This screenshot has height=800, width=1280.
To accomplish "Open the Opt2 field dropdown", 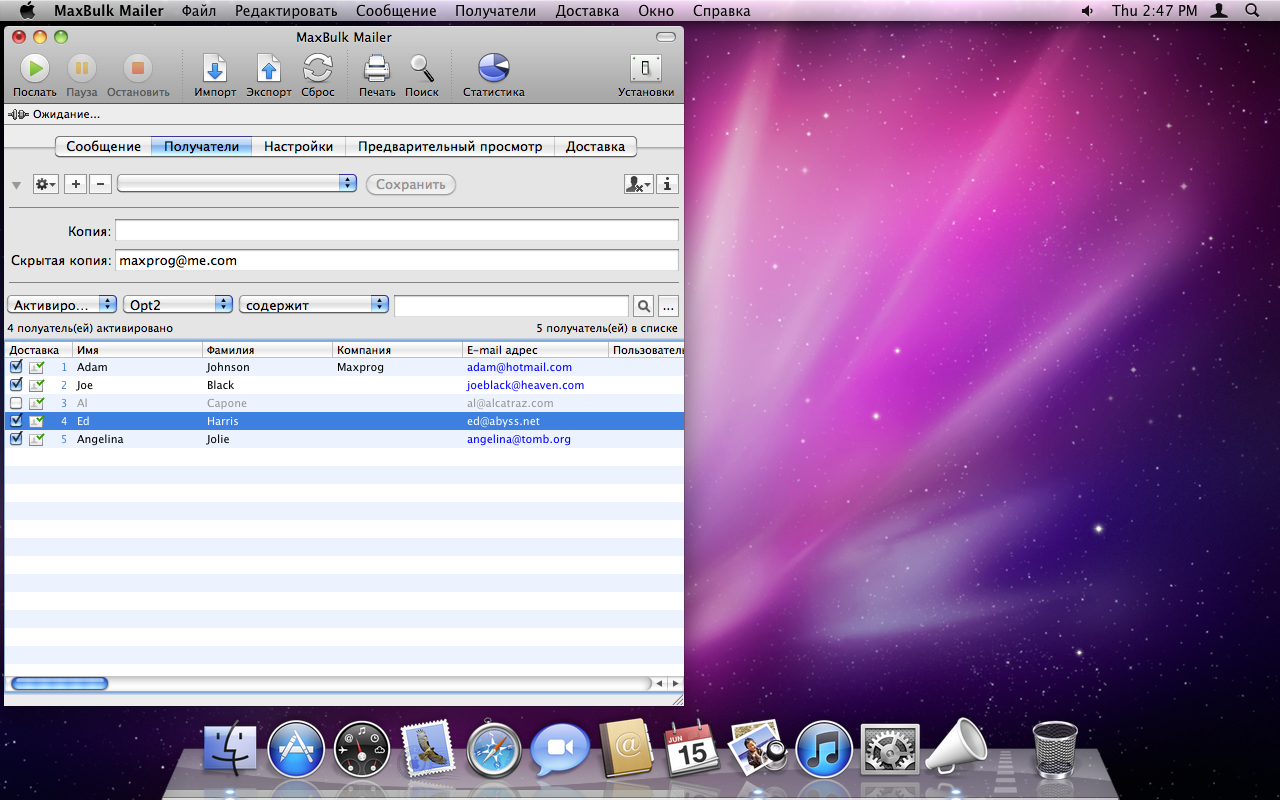I will 178,305.
